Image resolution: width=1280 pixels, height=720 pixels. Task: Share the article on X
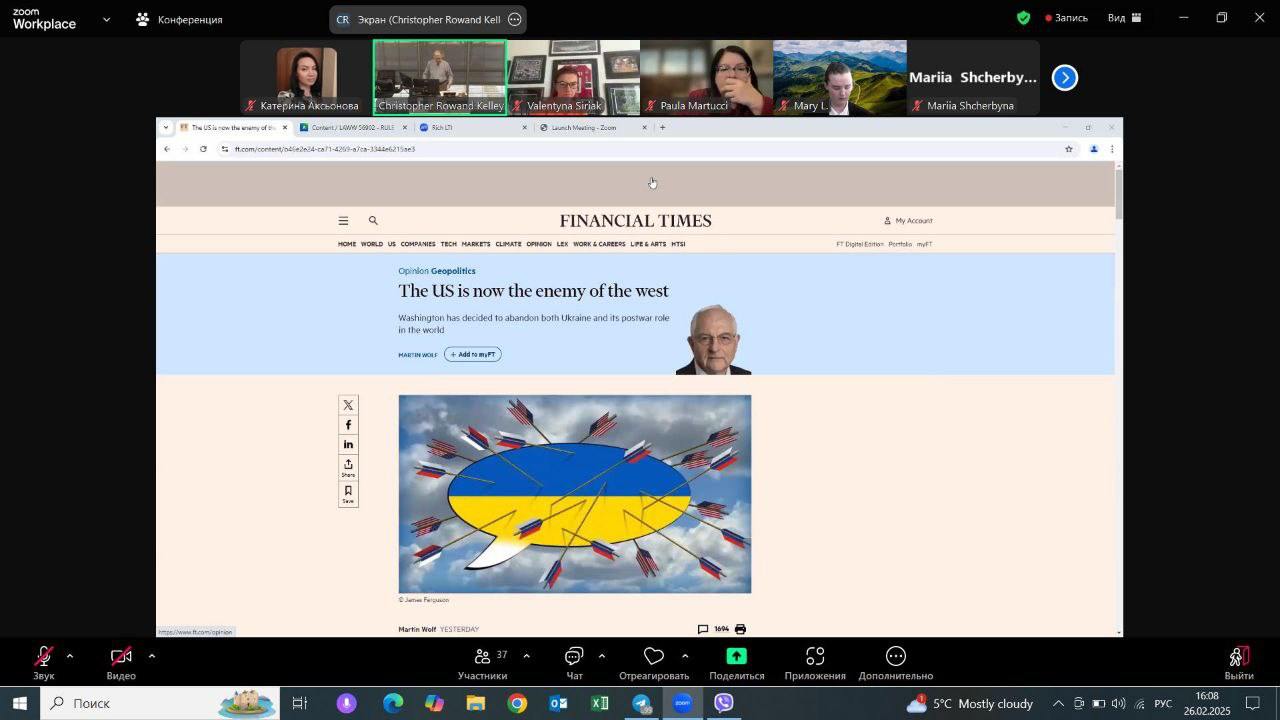348,405
